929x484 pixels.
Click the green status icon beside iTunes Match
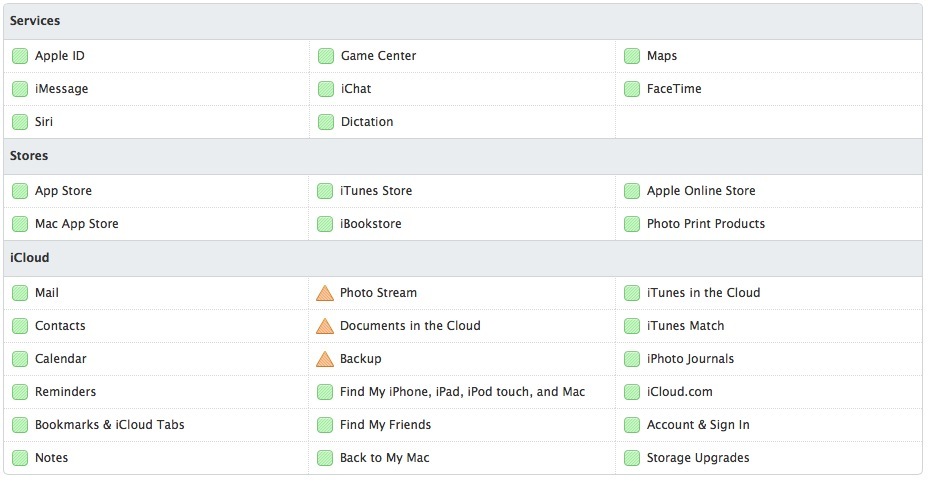[x=632, y=326]
